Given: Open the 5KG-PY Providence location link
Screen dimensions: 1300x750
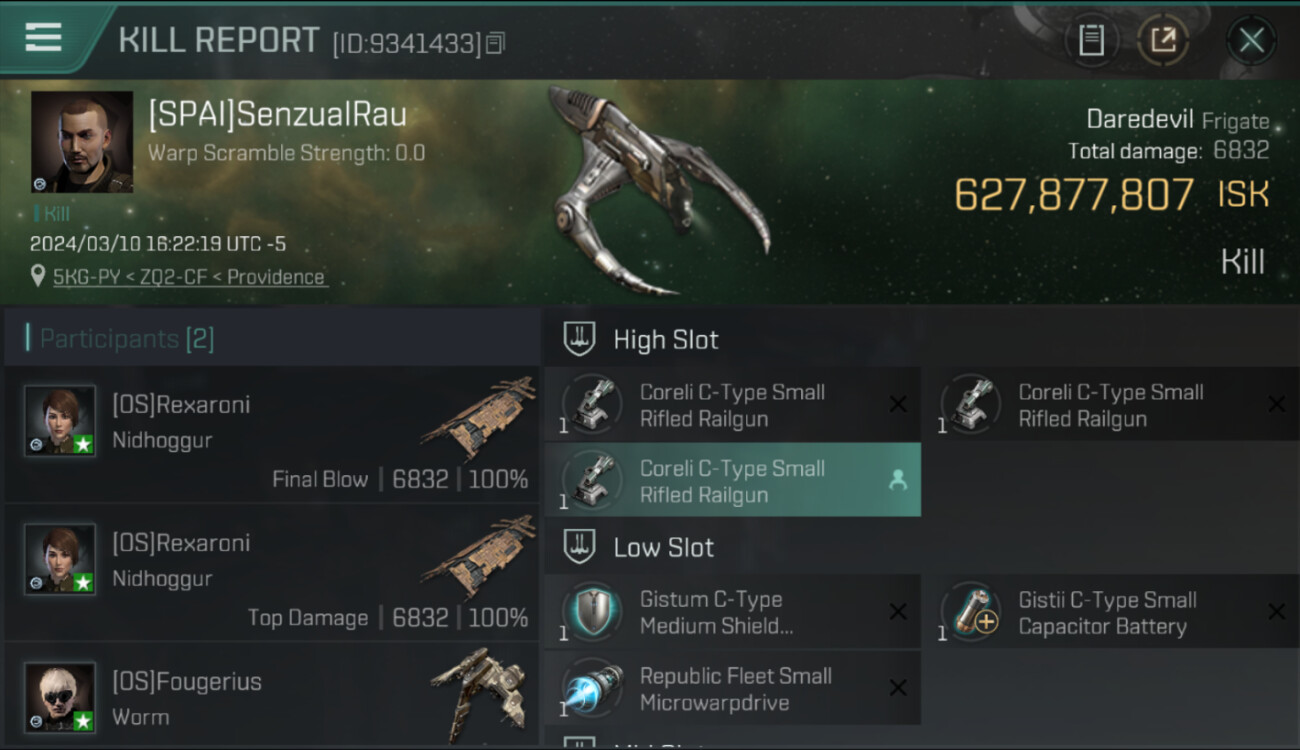Looking at the screenshot, I should (x=189, y=277).
